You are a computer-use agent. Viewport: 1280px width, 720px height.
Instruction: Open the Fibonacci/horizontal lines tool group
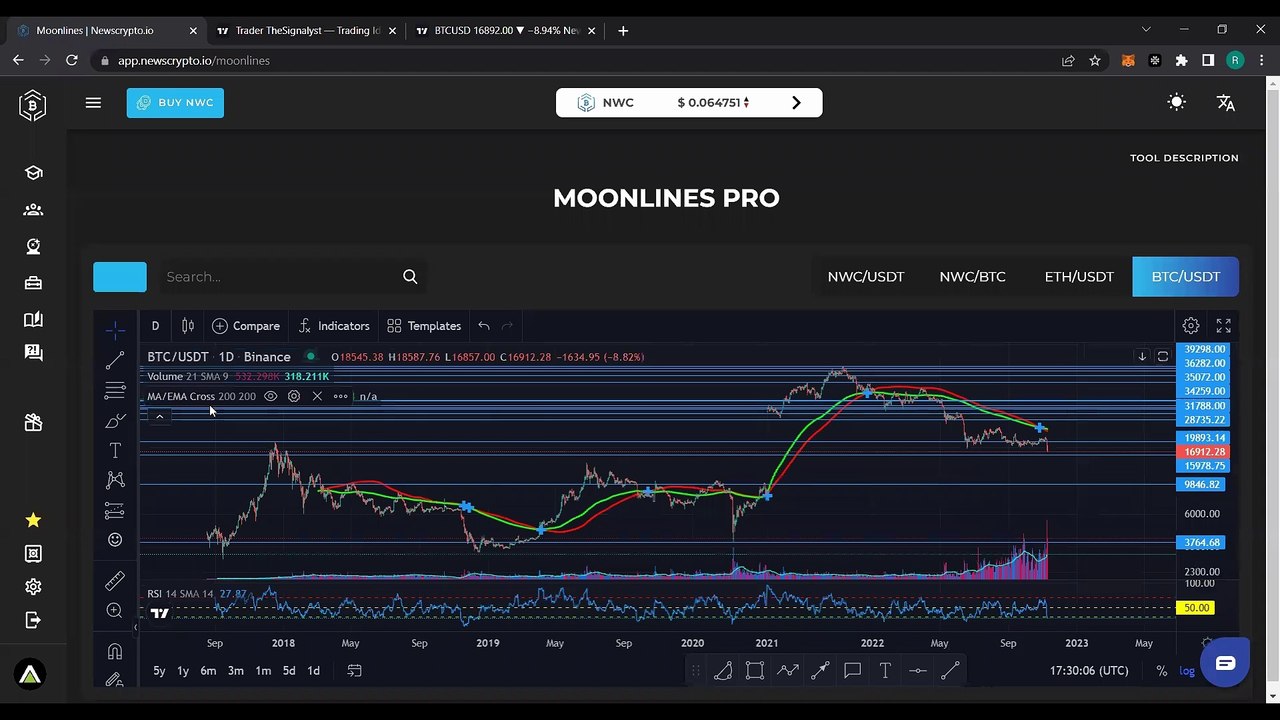tap(115, 390)
